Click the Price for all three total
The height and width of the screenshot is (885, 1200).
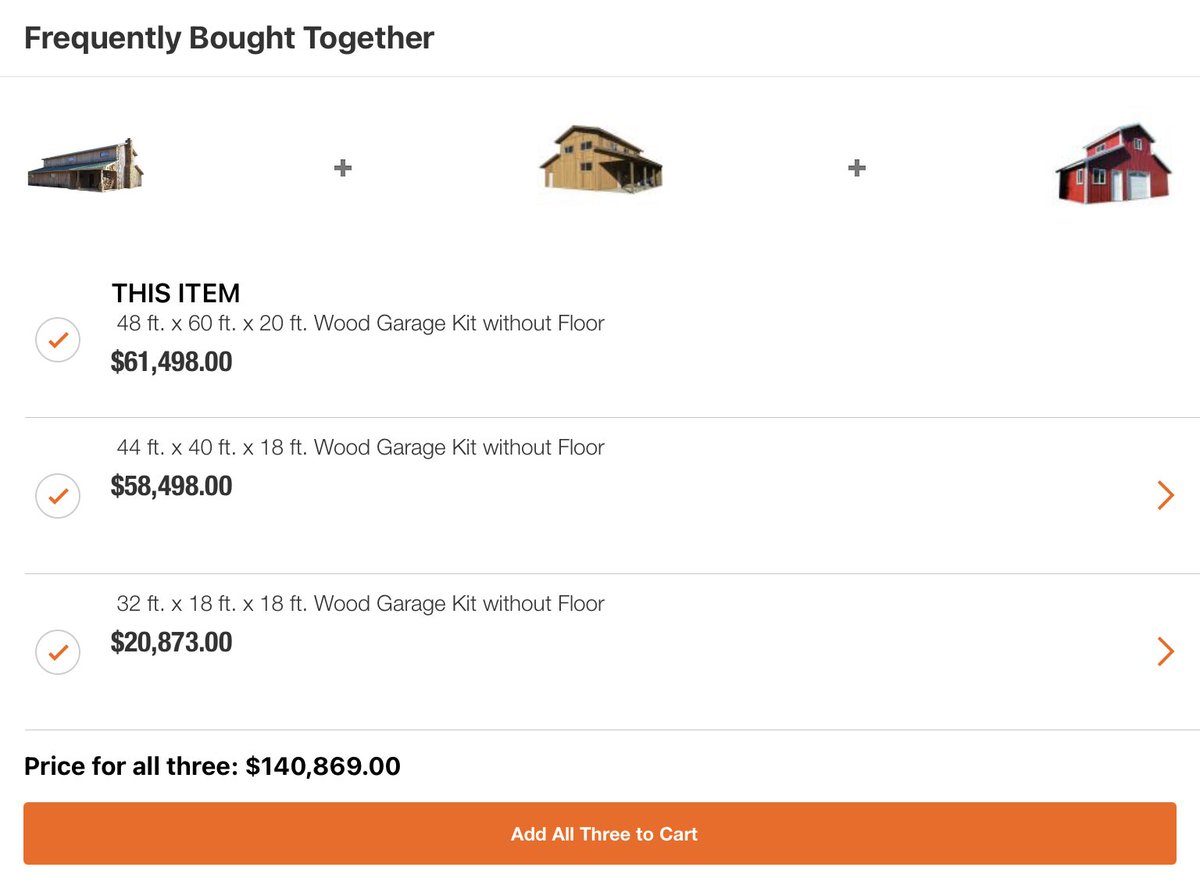(x=212, y=767)
